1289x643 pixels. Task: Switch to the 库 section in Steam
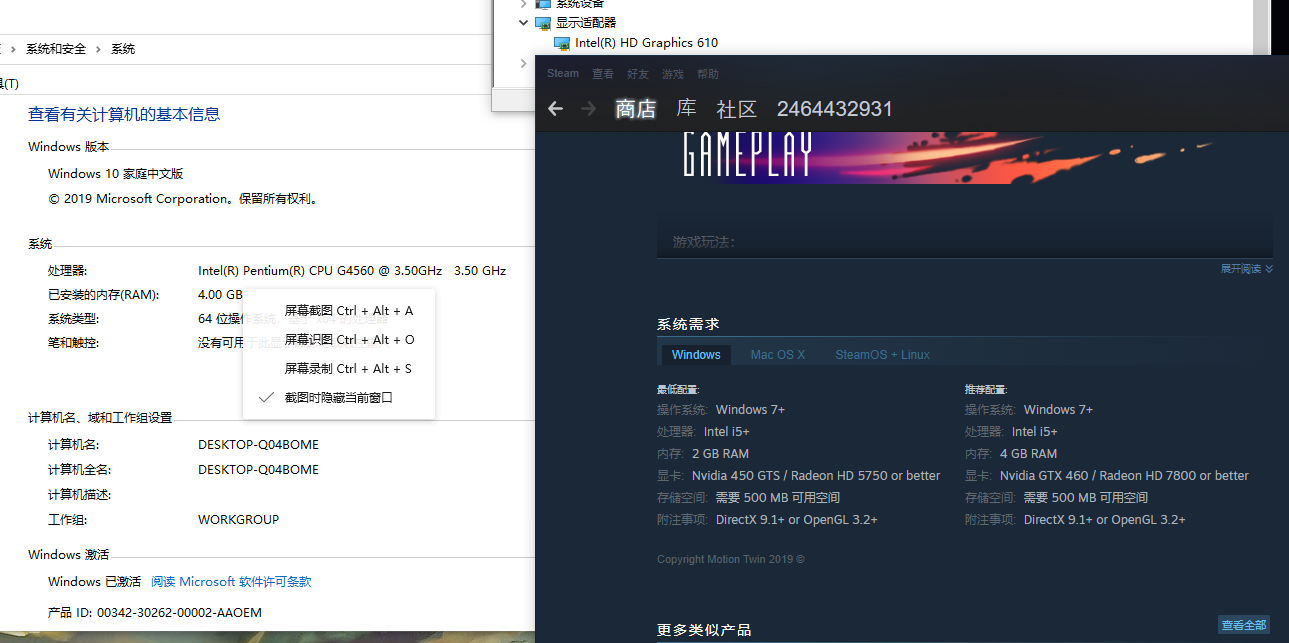686,109
